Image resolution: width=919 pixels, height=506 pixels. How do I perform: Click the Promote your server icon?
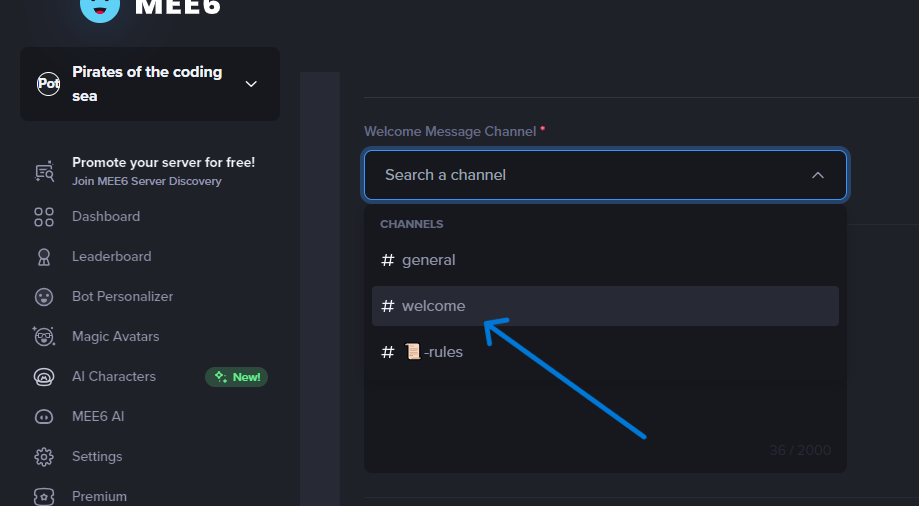(x=44, y=171)
